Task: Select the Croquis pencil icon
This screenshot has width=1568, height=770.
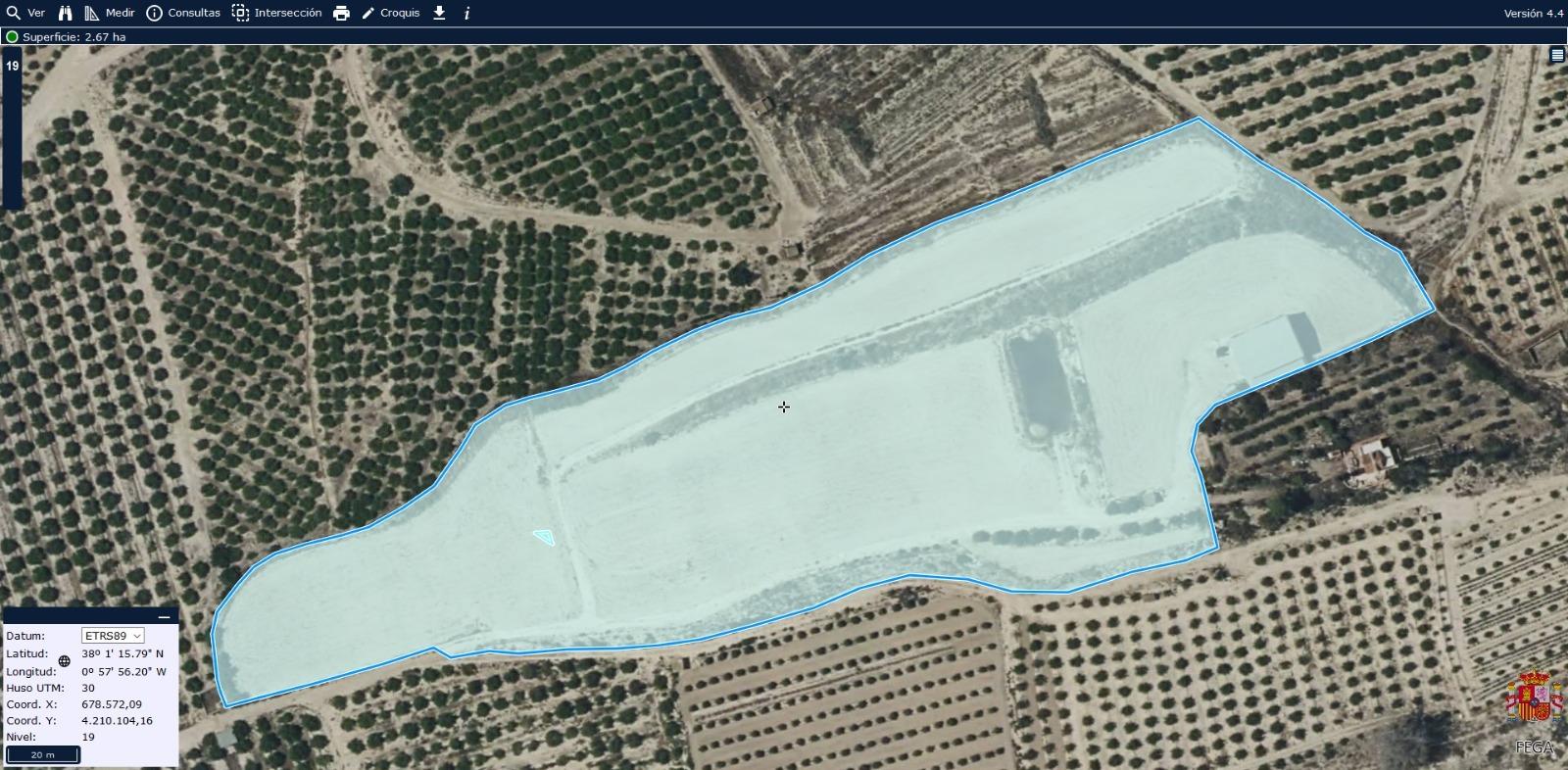Action: tap(368, 13)
